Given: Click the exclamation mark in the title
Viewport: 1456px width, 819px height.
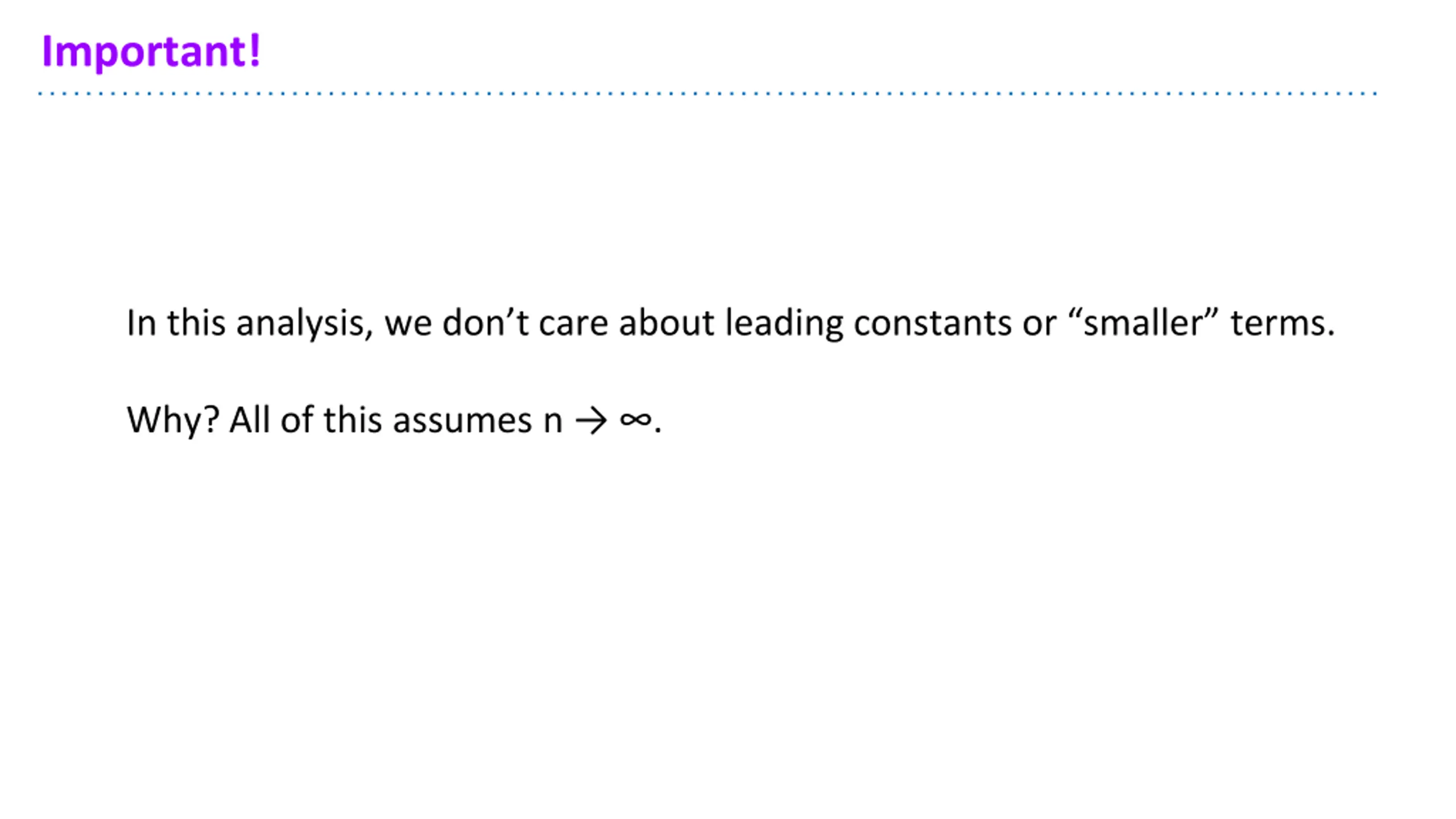Looking at the screenshot, I should click(255, 49).
